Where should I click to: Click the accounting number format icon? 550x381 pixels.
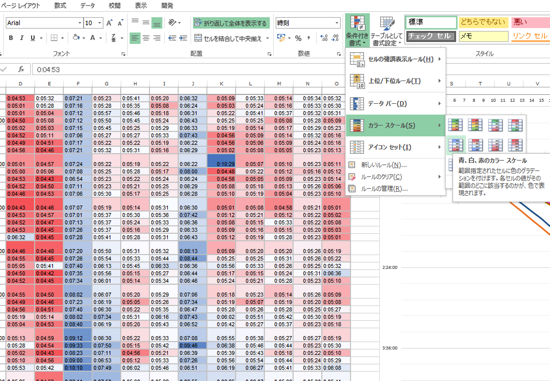[x=281, y=38]
